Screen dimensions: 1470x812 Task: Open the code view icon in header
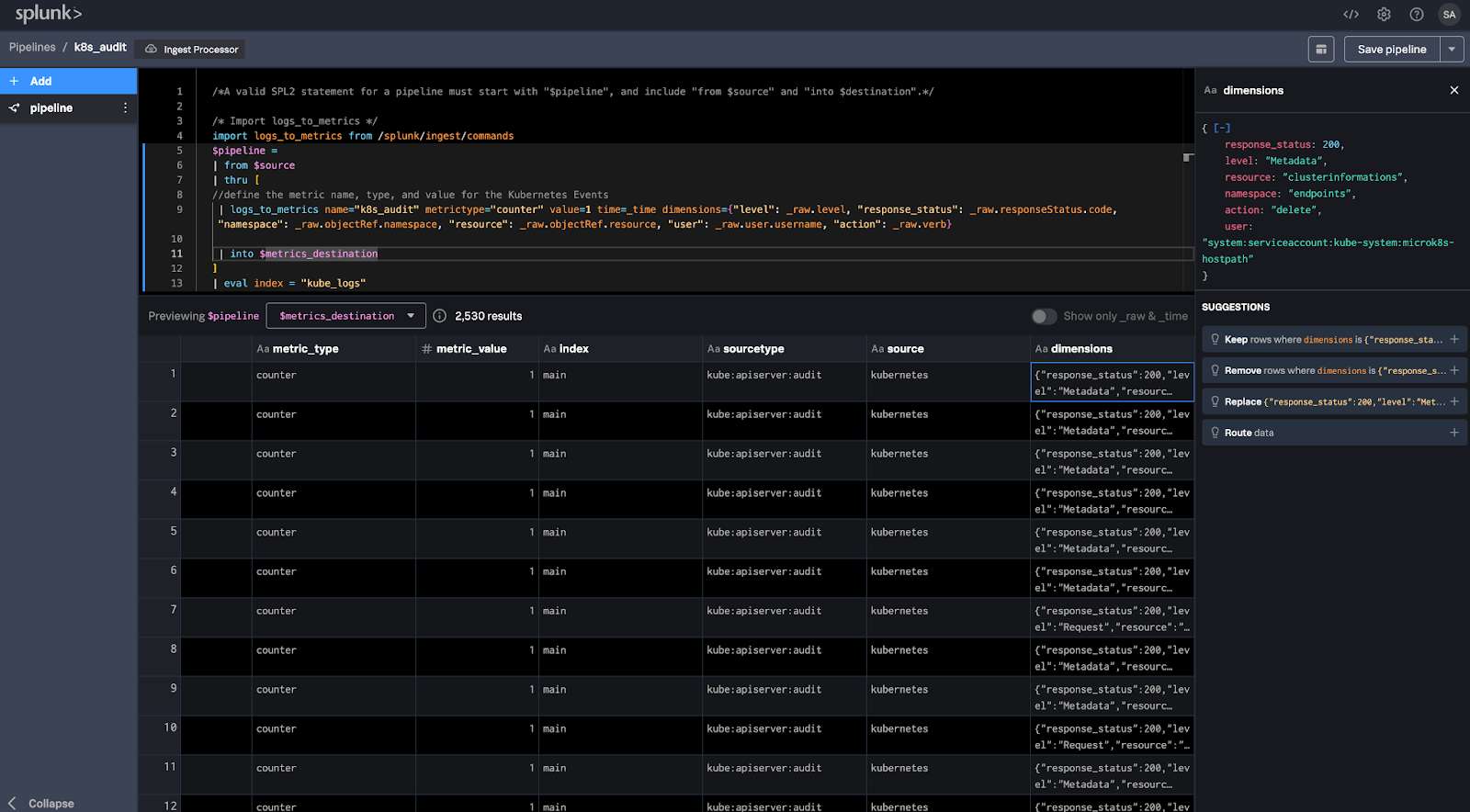tap(1351, 15)
